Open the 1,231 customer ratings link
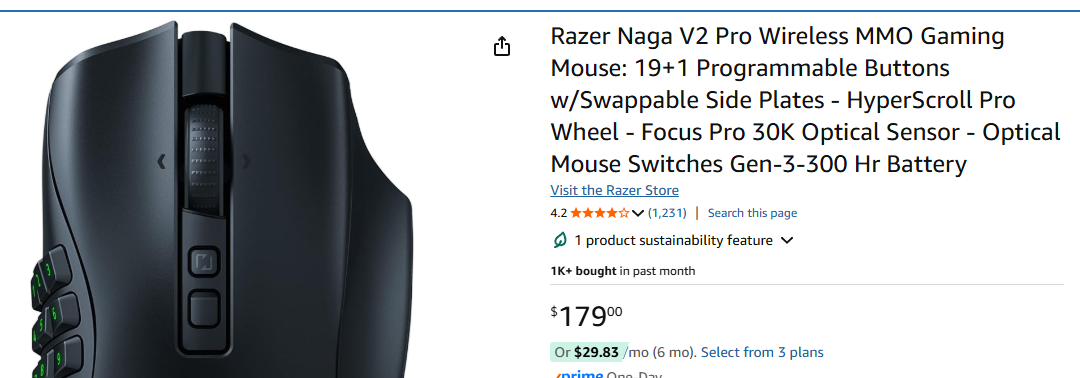This screenshot has height=378, width=1080. [x=667, y=213]
